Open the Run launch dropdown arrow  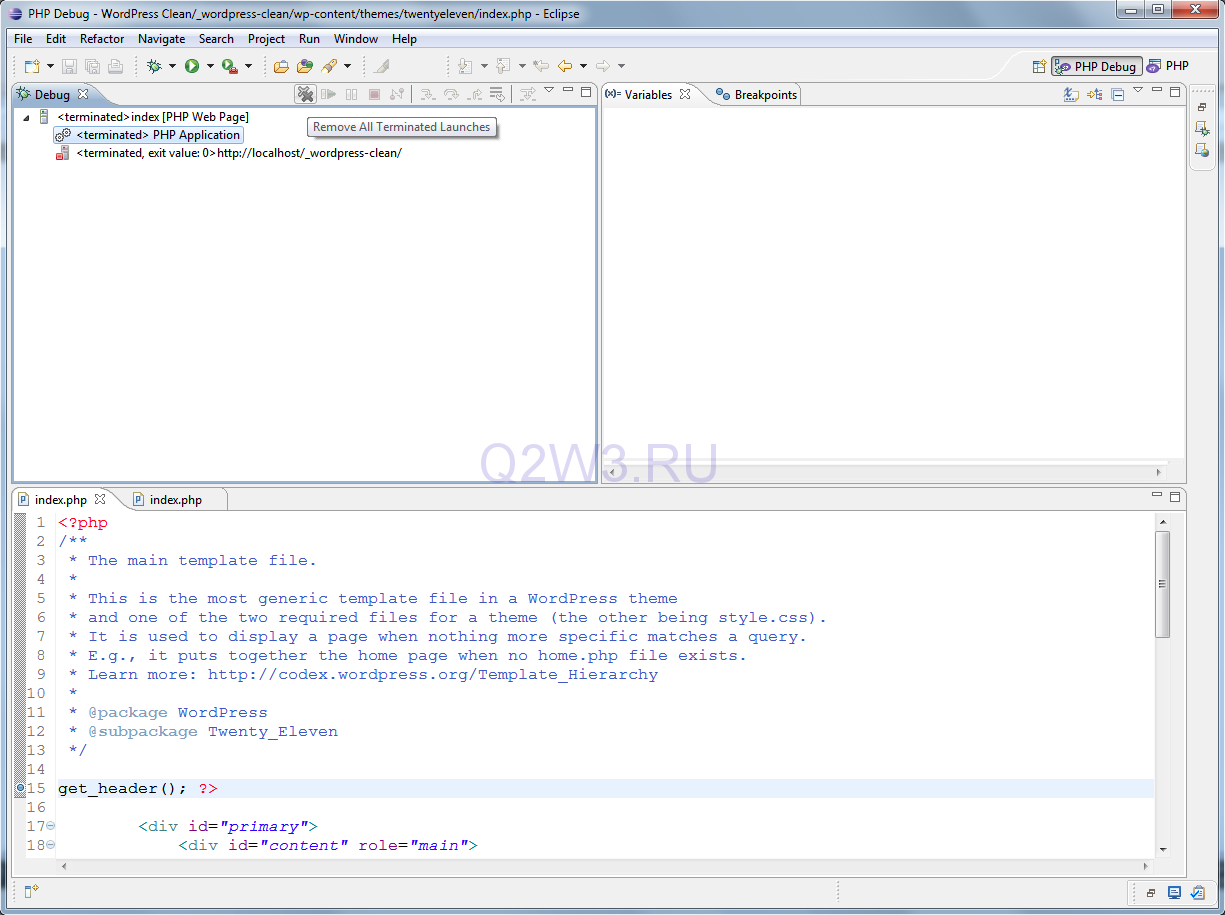[210, 66]
